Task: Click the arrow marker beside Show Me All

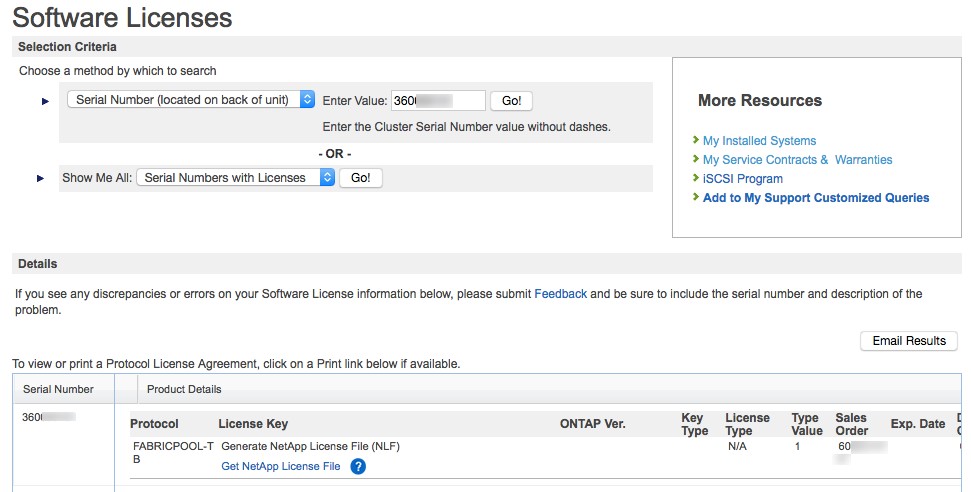Action: click(41, 178)
